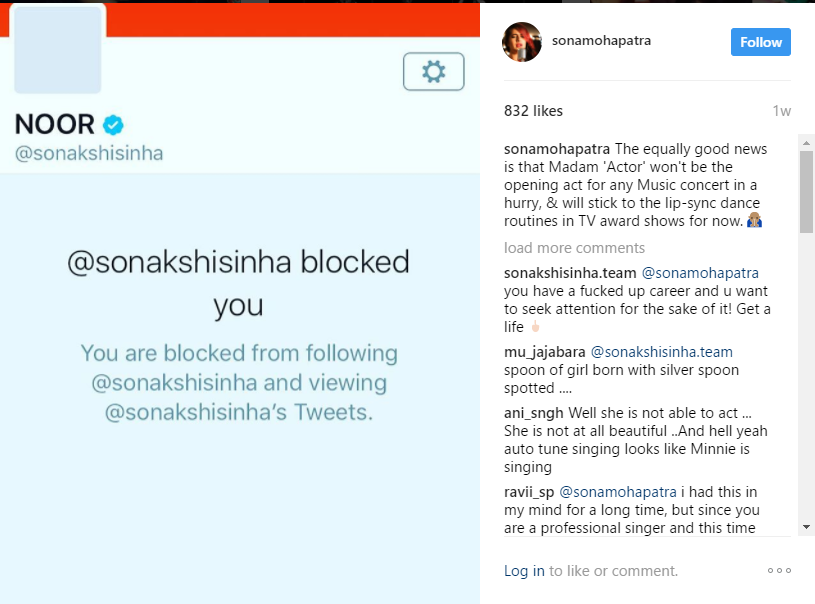Click the sonakshisinha.team commenter username

(570, 273)
